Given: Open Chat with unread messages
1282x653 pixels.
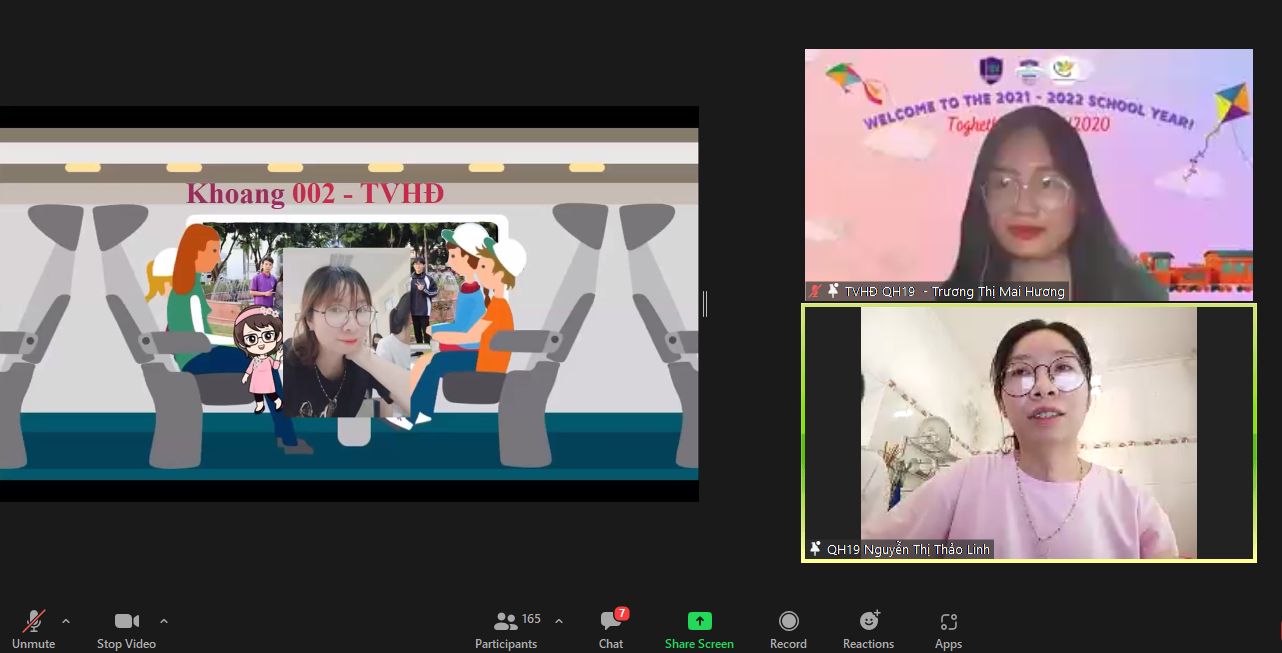Looking at the screenshot, I should click(x=610, y=621).
